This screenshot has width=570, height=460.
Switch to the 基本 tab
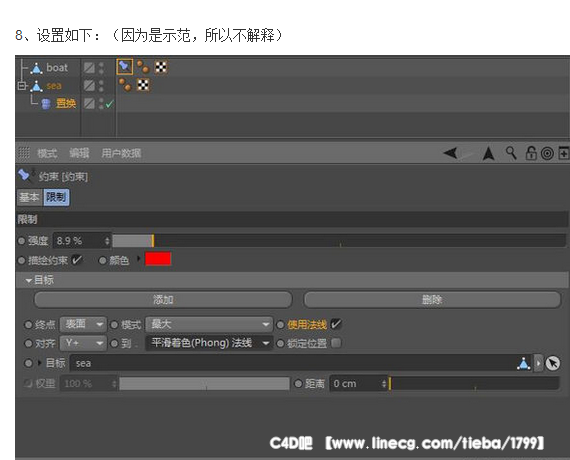29,197
